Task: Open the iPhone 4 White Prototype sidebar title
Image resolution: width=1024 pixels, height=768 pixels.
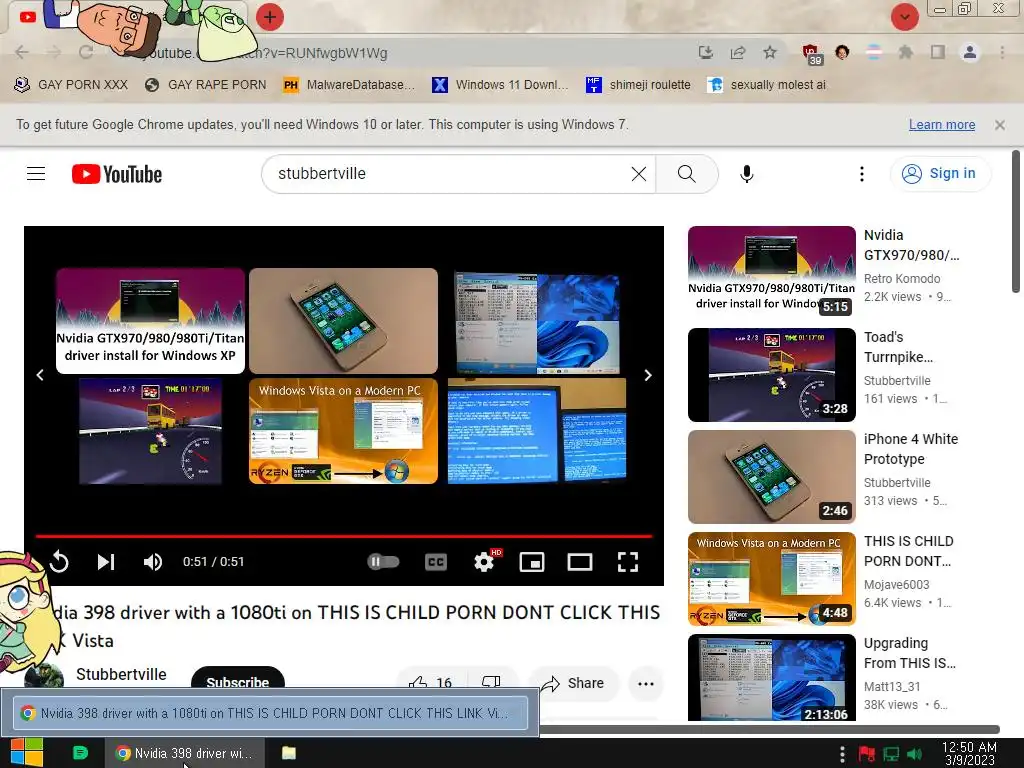Action: click(x=911, y=449)
